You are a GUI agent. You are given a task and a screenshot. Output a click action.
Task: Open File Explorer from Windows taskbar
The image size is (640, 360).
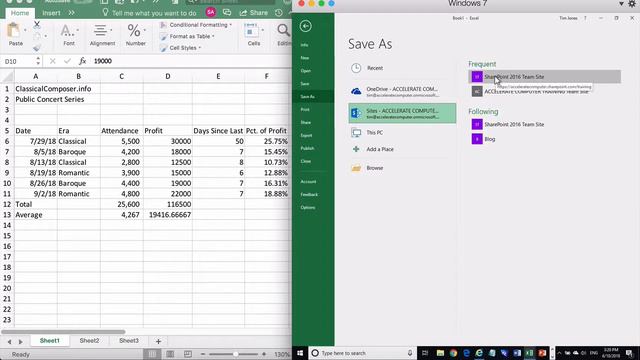click(x=440, y=353)
